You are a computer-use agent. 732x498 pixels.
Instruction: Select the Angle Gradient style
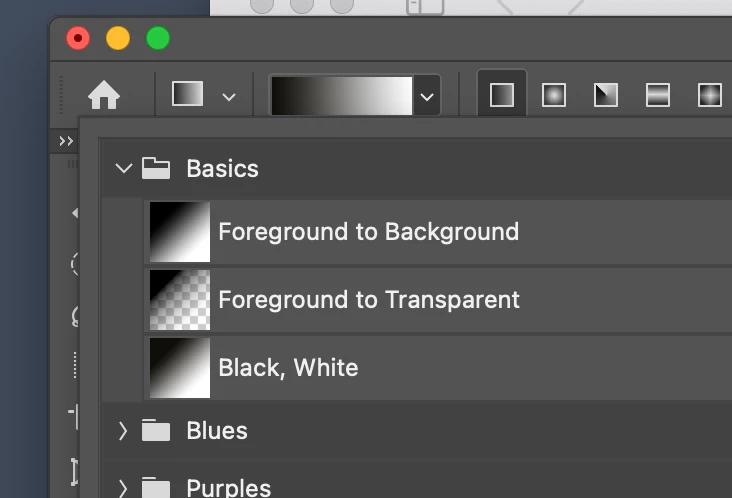[x=606, y=95]
